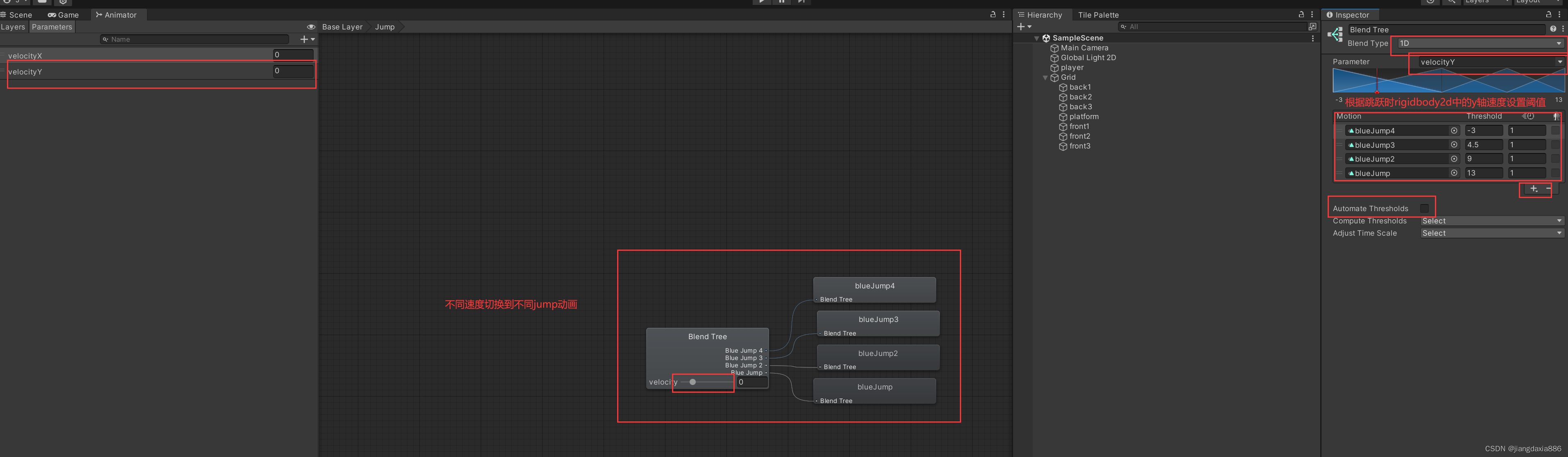Image resolution: width=1568 pixels, height=457 pixels.
Task: Toggle the Inspector panel lock icon
Action: (x=1549, y=15)
